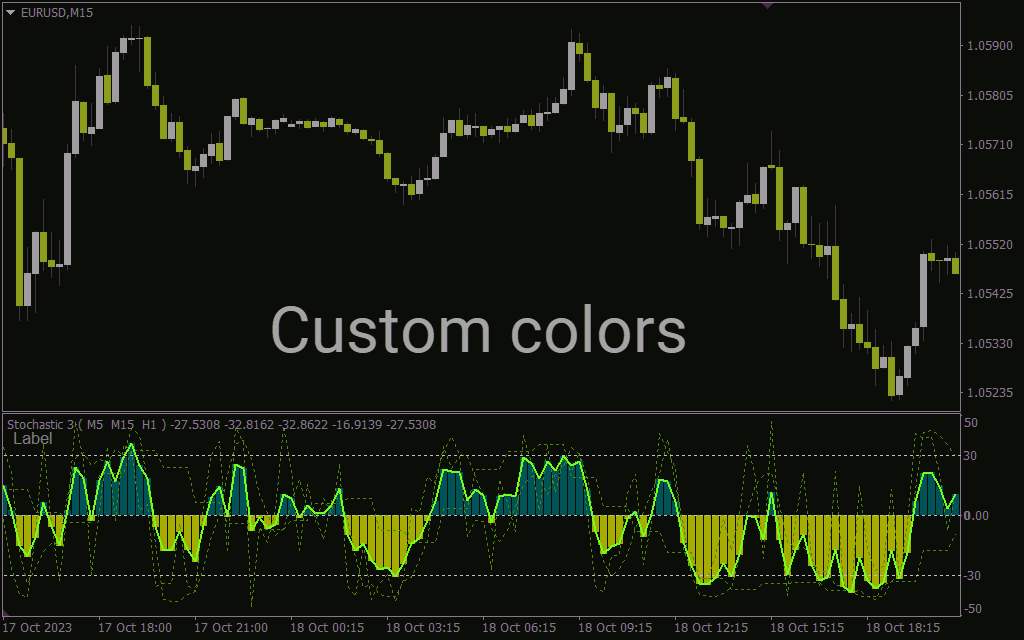Click the 17 Oct 2023 date label
1024x640 pixels.
pos(43,628)
